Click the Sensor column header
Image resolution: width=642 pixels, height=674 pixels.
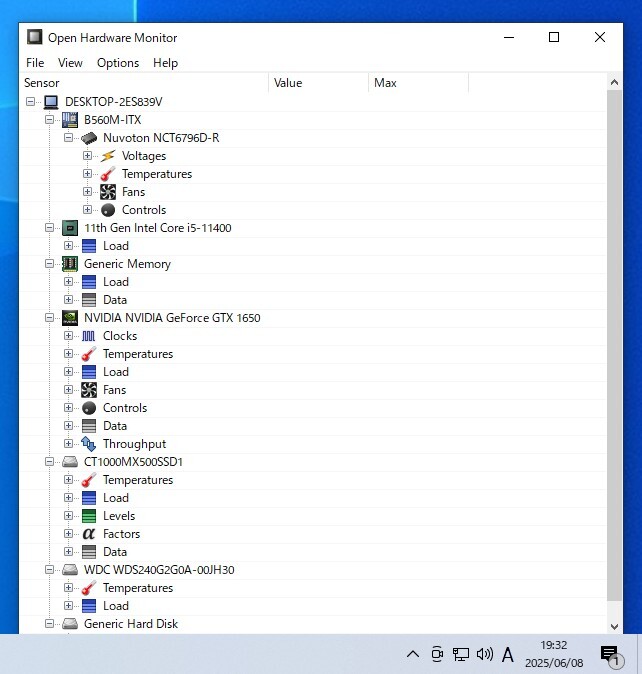coord(144,83)
